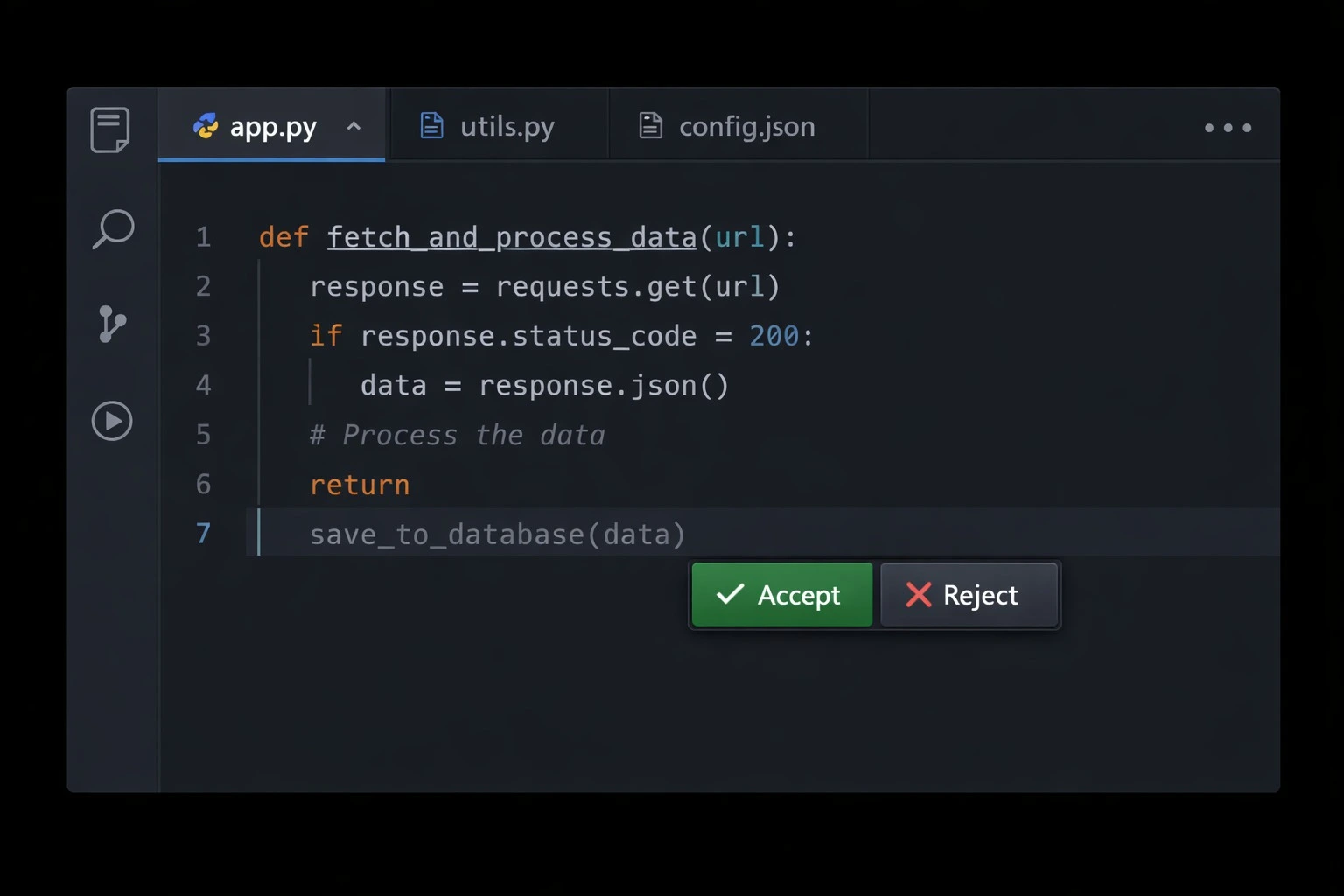Click the 'if' keyword on line 3
This screenshot has width=1344, height=896.
325,336
